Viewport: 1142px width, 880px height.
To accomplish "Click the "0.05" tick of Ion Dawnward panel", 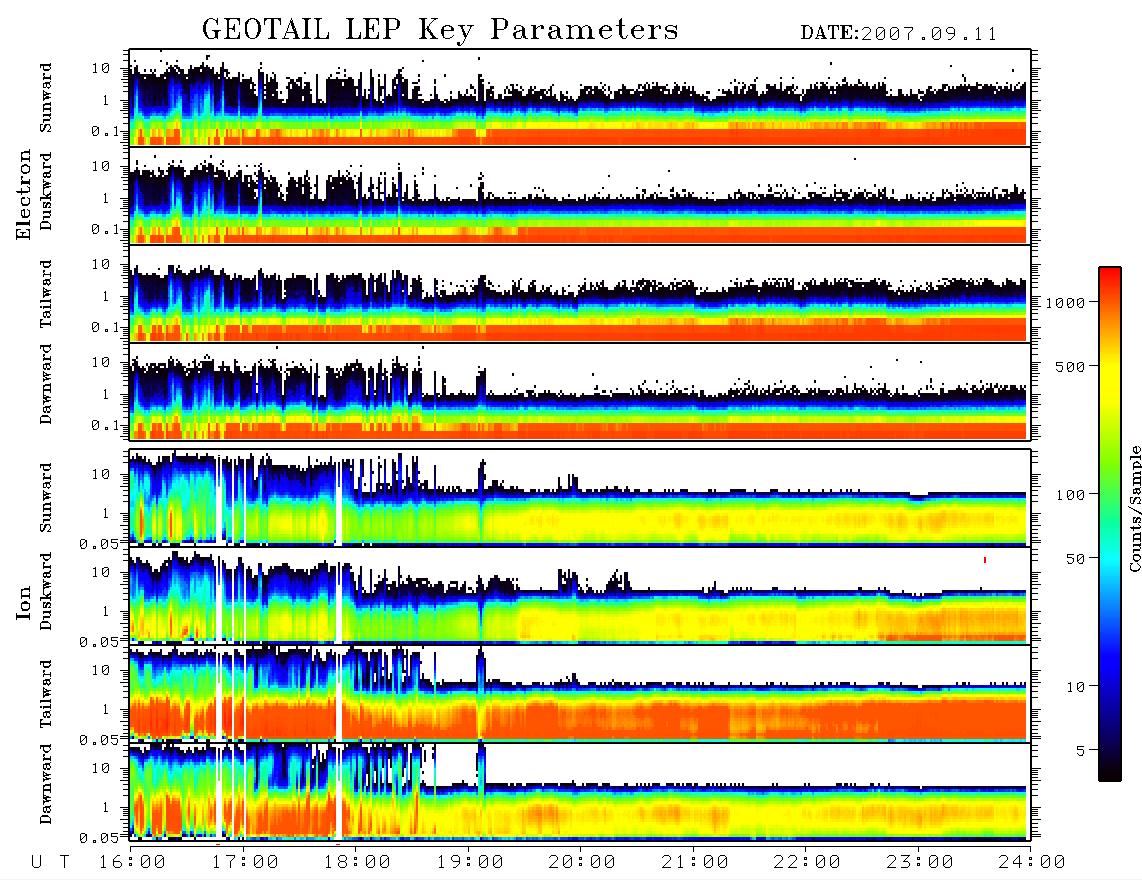I will pyautogui.click(x=99, y=838).
